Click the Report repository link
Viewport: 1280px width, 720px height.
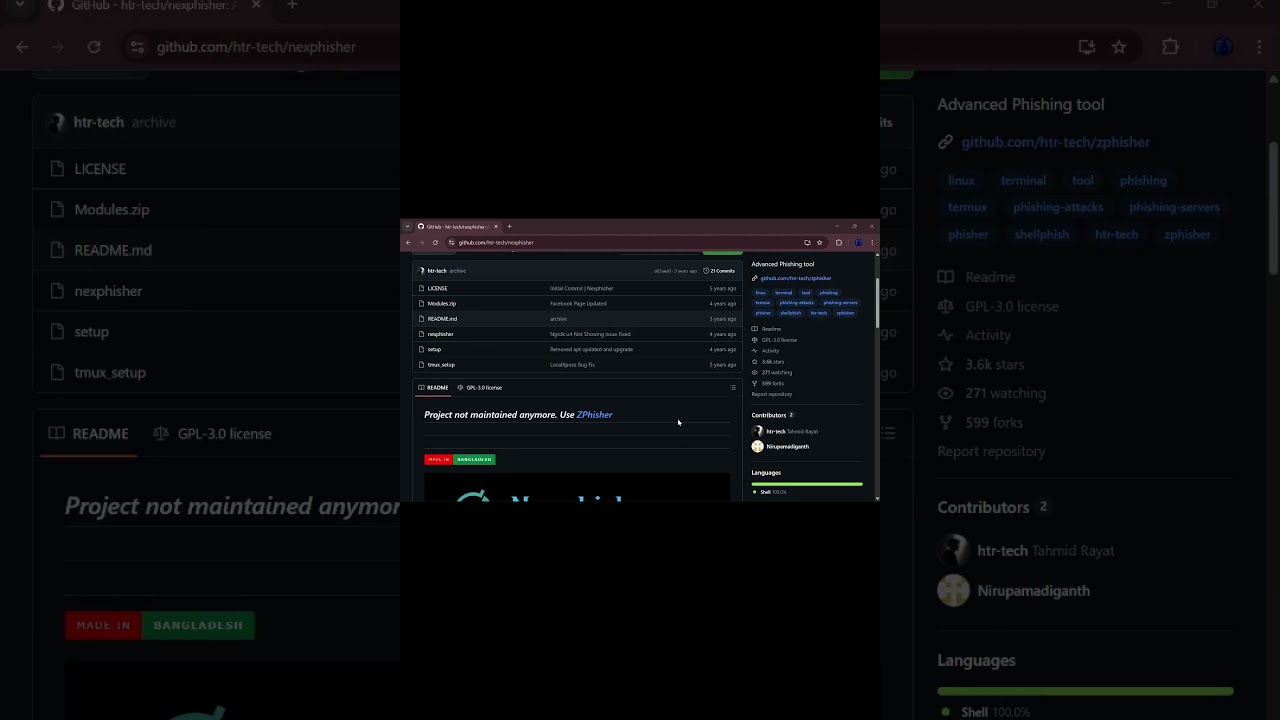tap(772, 394)
